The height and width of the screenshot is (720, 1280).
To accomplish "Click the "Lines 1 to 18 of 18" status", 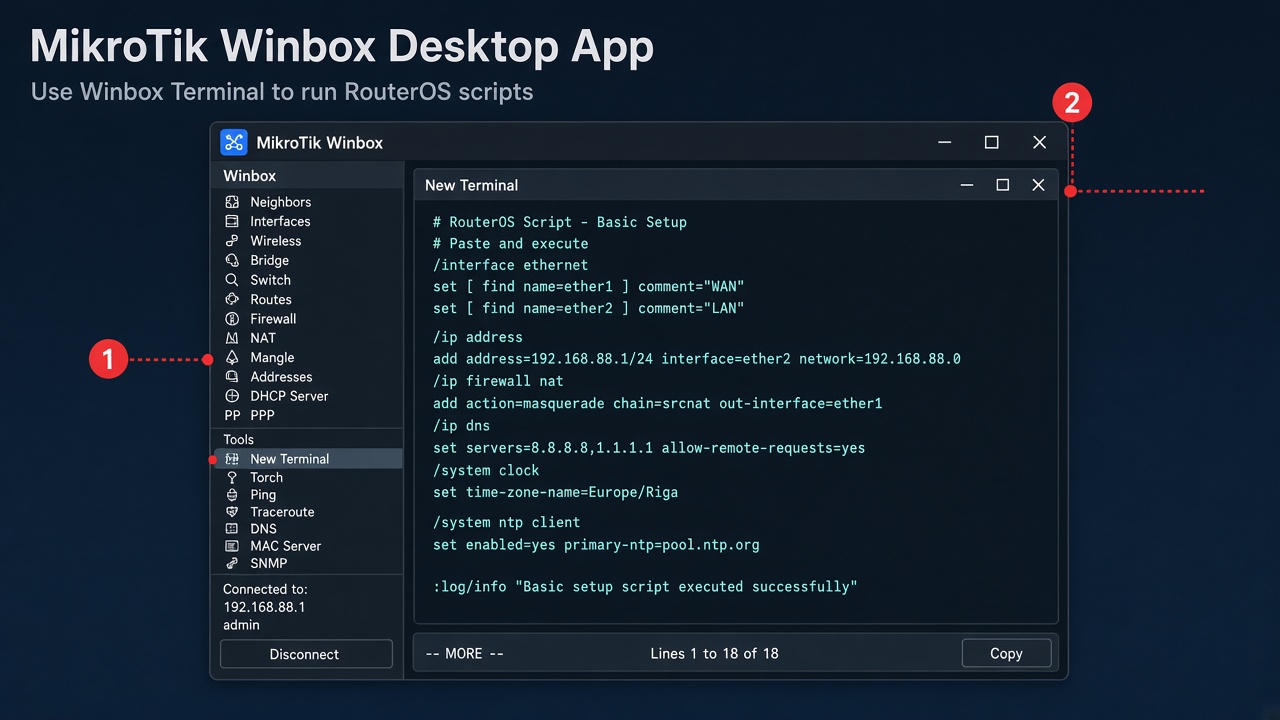I will pos(714,653).
